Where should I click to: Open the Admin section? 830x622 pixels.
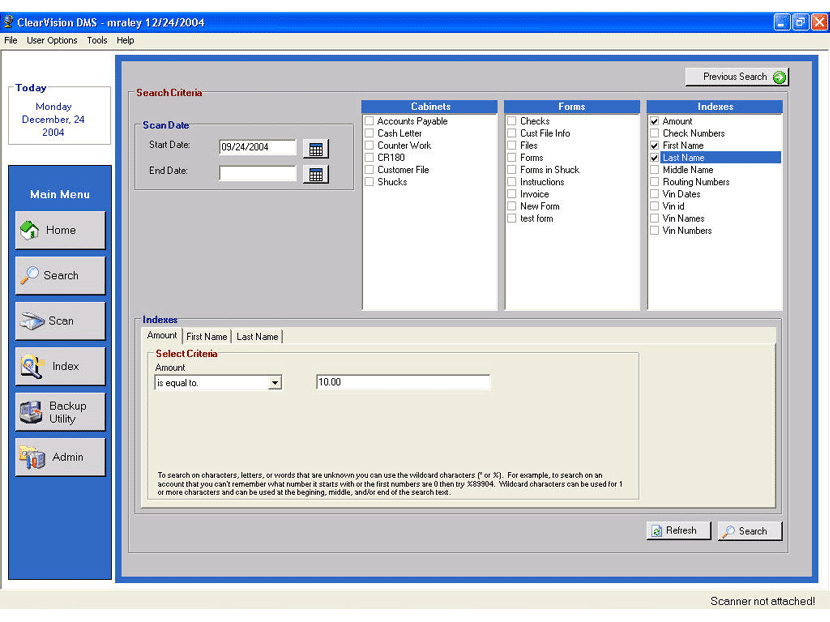[x=60, y=457]
